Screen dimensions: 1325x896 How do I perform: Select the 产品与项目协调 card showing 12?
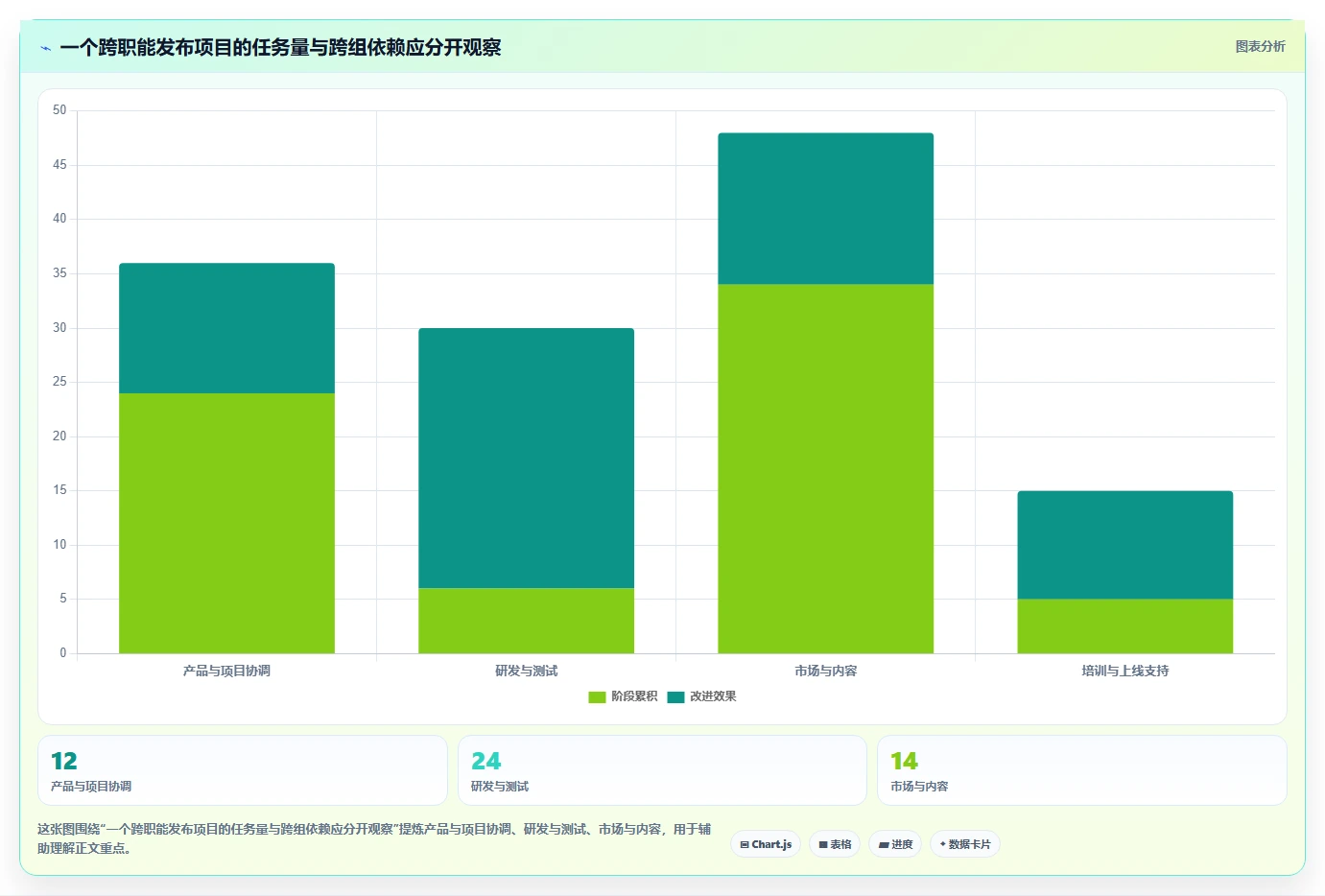pyautogui.click(x=243, y=770)
